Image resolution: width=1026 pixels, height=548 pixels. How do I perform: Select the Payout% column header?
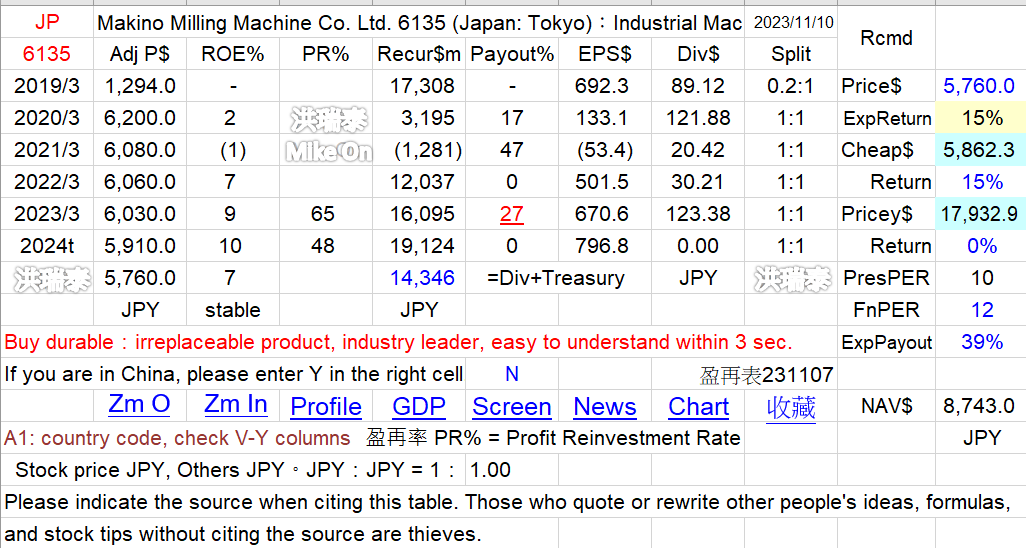point(512,54)
